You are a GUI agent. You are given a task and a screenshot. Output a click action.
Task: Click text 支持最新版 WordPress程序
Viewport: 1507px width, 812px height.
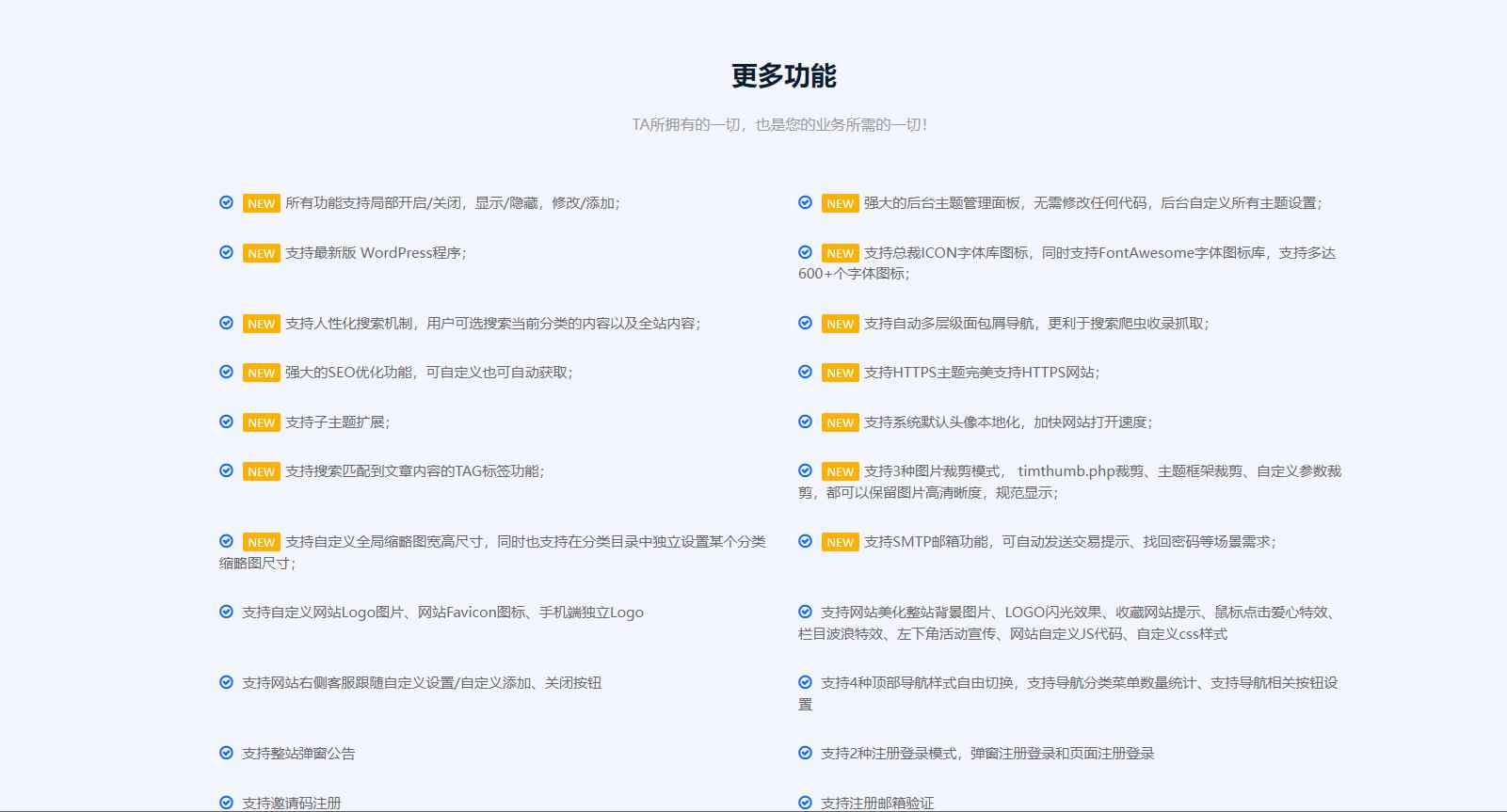pos(376,252)
